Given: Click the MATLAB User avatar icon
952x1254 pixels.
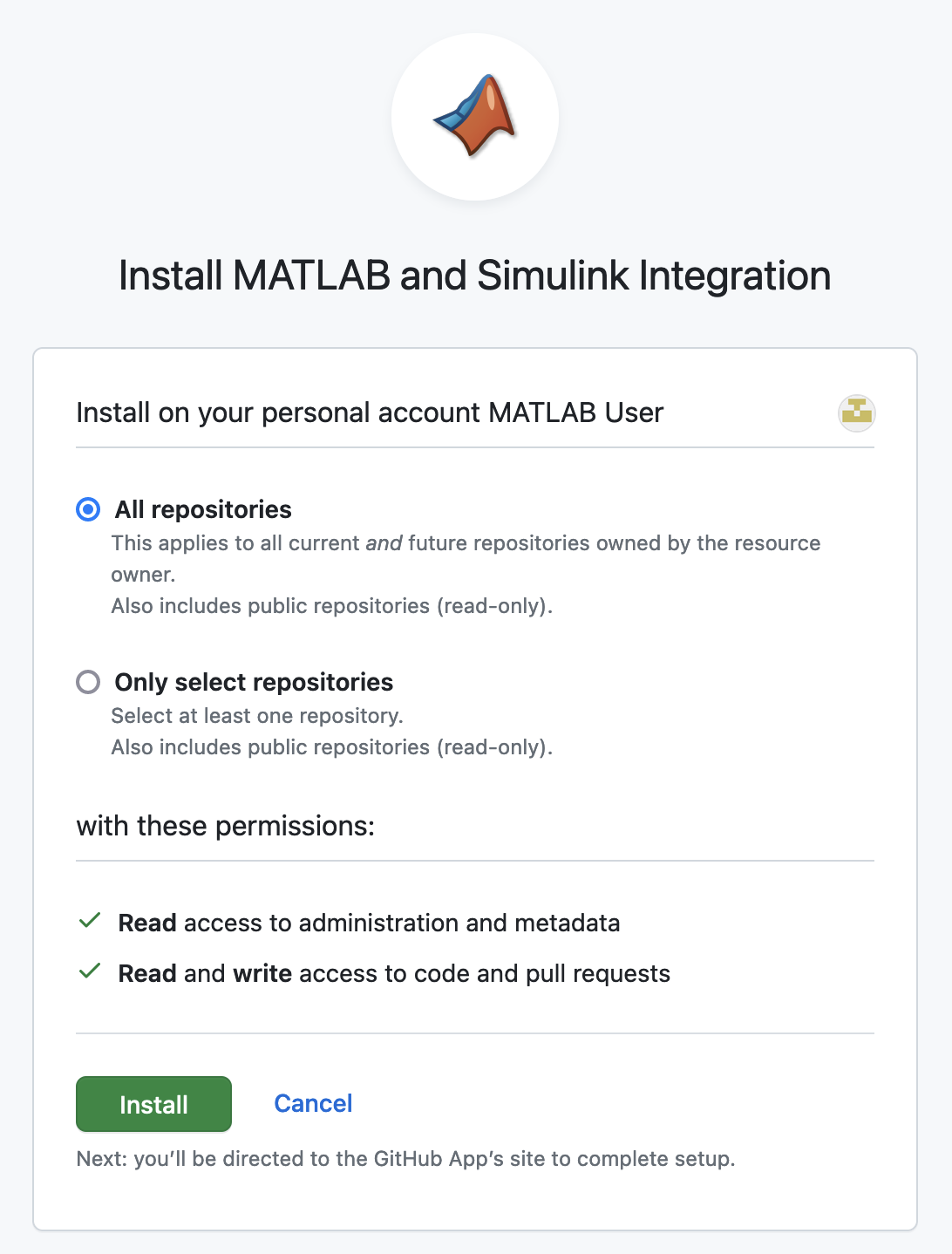Looking at the screenshot, I should coord(856,412).
